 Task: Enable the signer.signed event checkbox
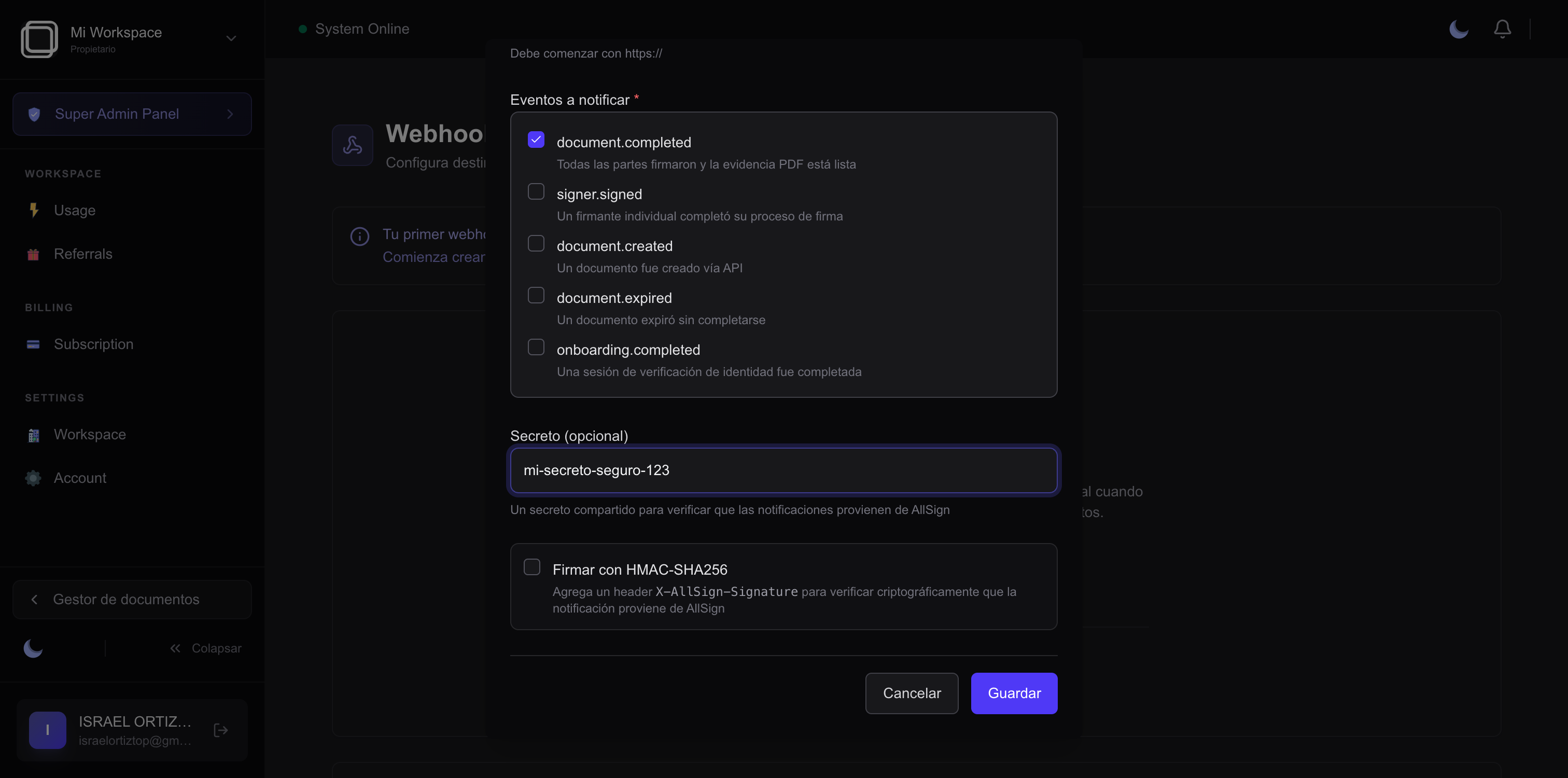536,192
